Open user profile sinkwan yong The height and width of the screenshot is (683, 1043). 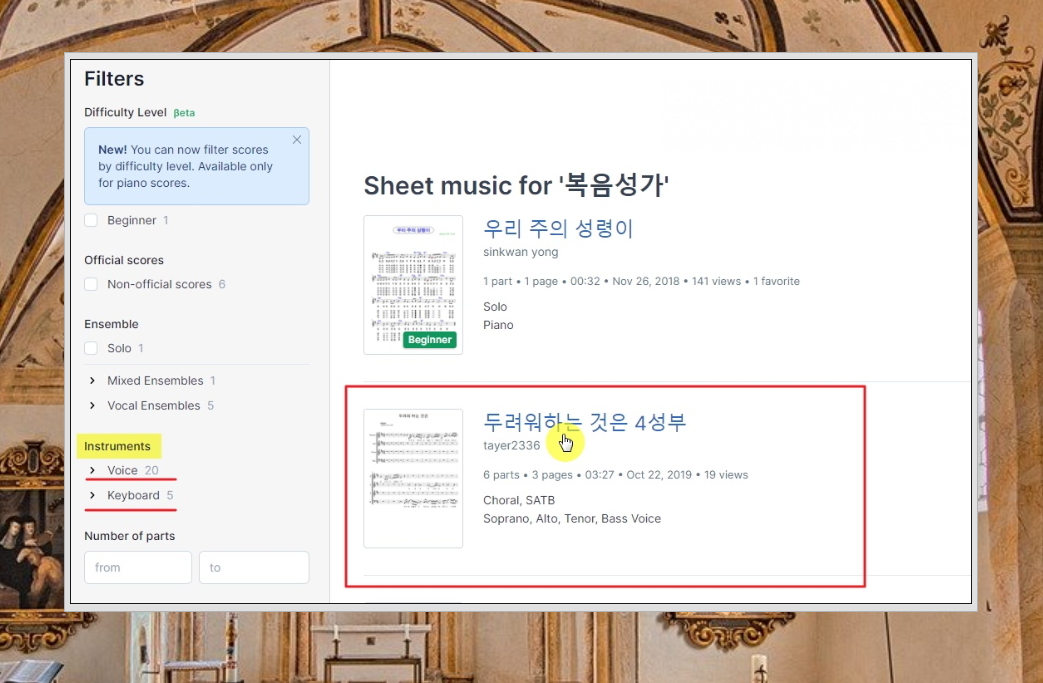pyautogui.click(x=521, y=252)
